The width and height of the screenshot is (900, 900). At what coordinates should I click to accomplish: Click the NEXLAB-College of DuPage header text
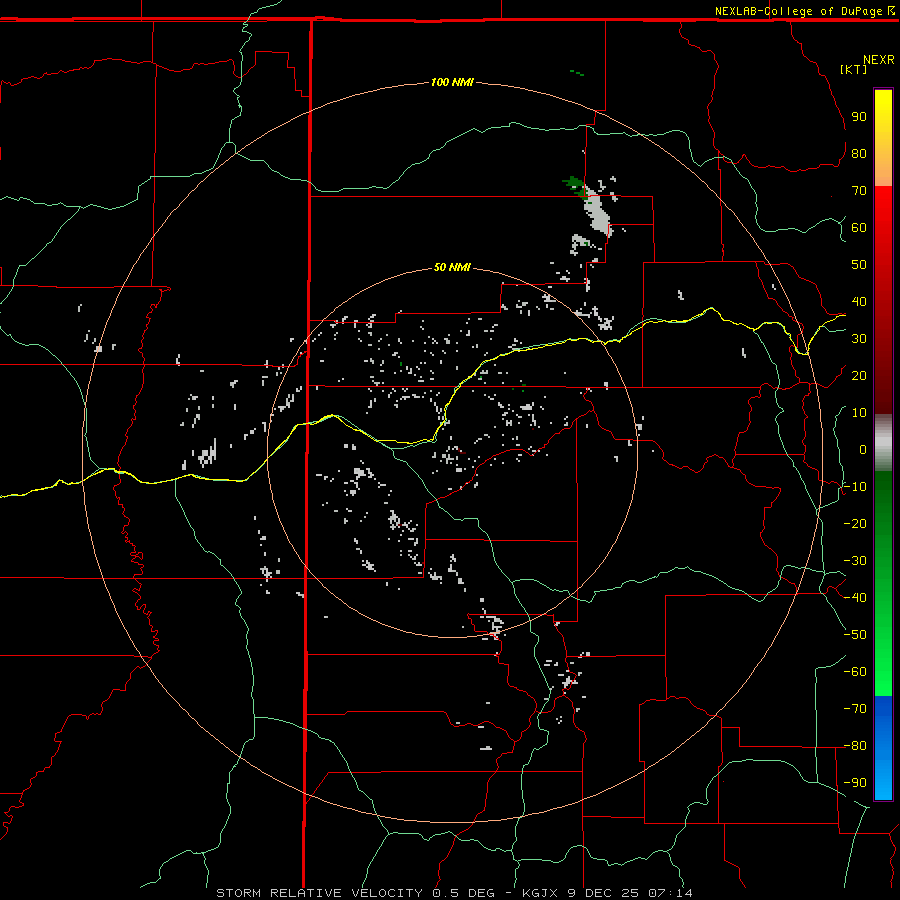click(x=798, y=11)
